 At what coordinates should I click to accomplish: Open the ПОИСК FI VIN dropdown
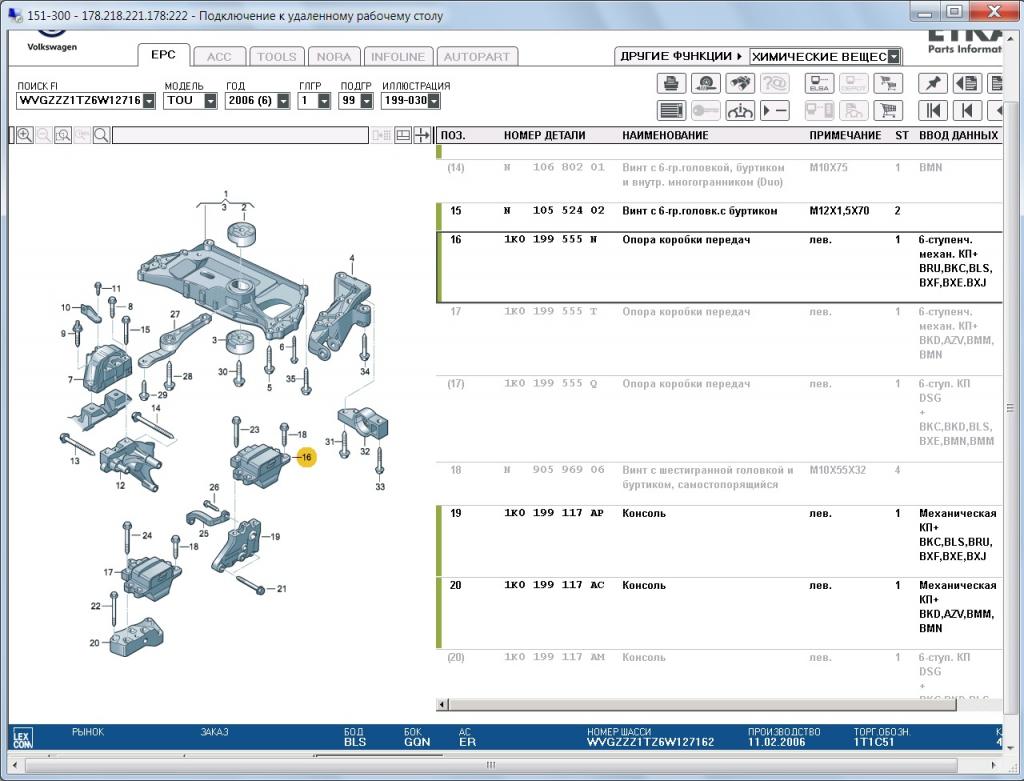tap(150, 101)
